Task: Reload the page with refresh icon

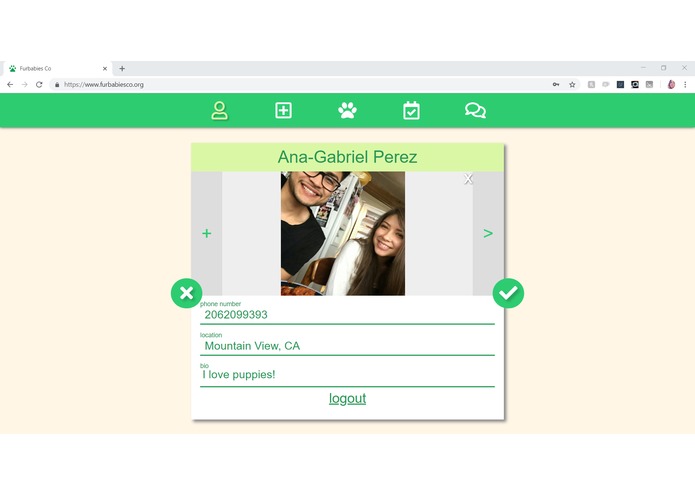Action: point(39,85)
